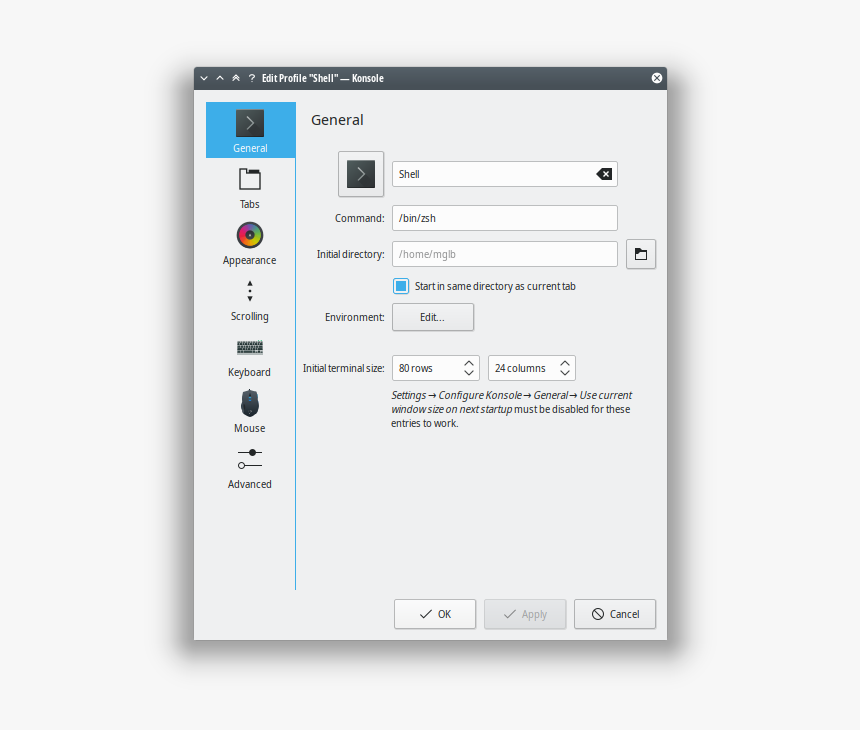Select the General page in the sidebar
Image resolution: width=860 pixels, height=730 pixels.
(249, 130)
